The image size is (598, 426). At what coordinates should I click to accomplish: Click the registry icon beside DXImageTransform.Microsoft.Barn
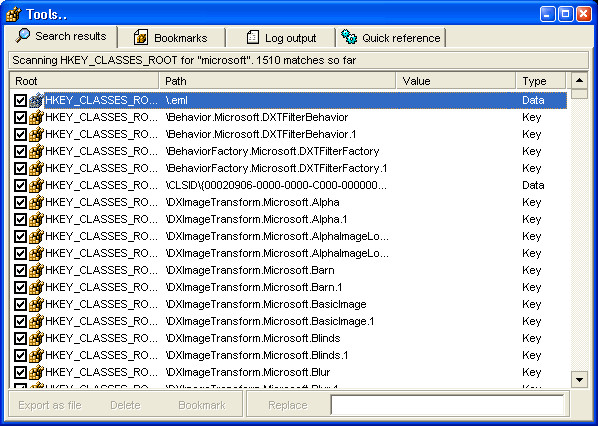pyautogui.click(x=36, y=270)
